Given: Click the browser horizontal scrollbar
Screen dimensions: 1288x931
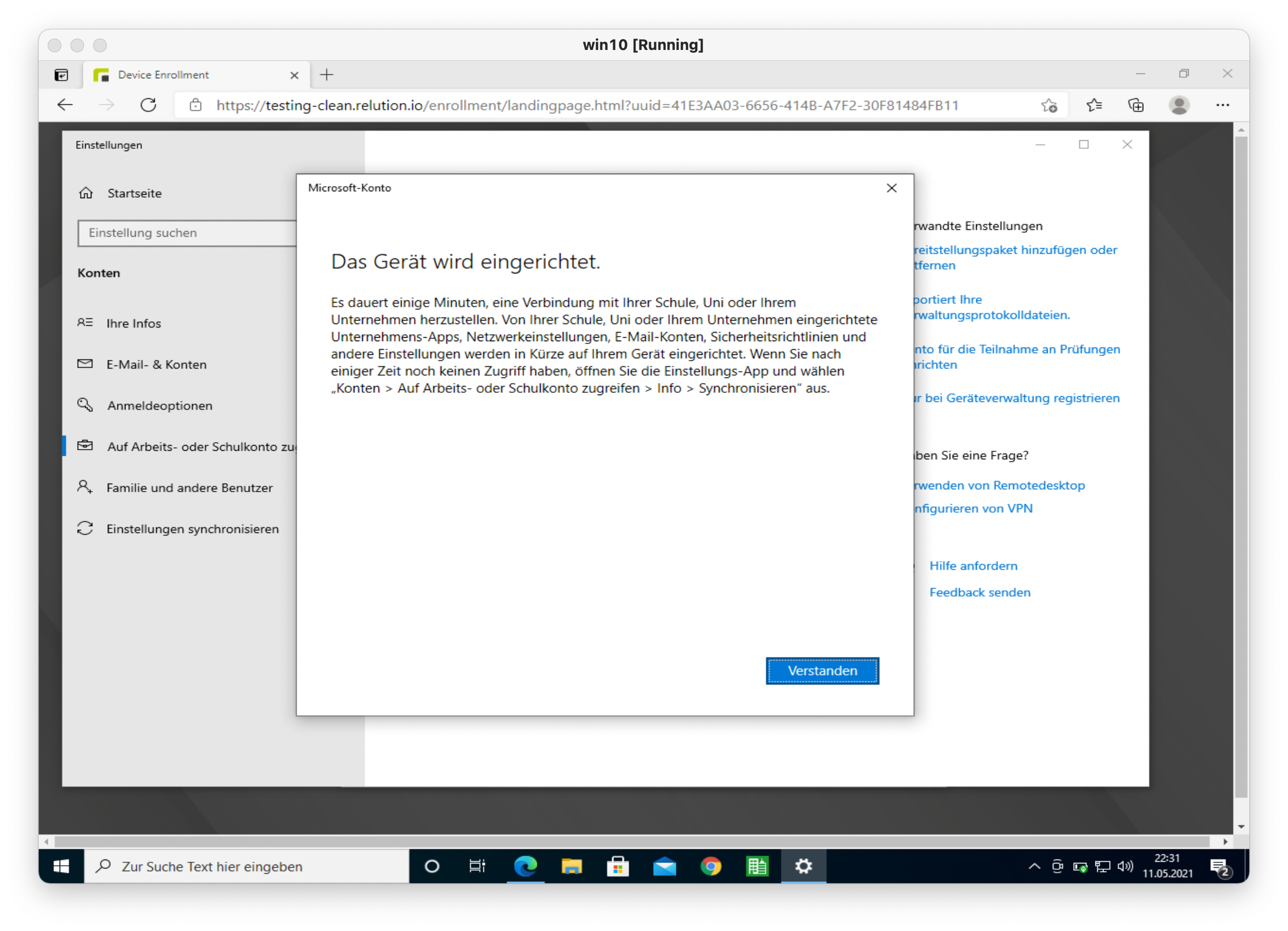Looking at the screenshot, I should (632, 841).
